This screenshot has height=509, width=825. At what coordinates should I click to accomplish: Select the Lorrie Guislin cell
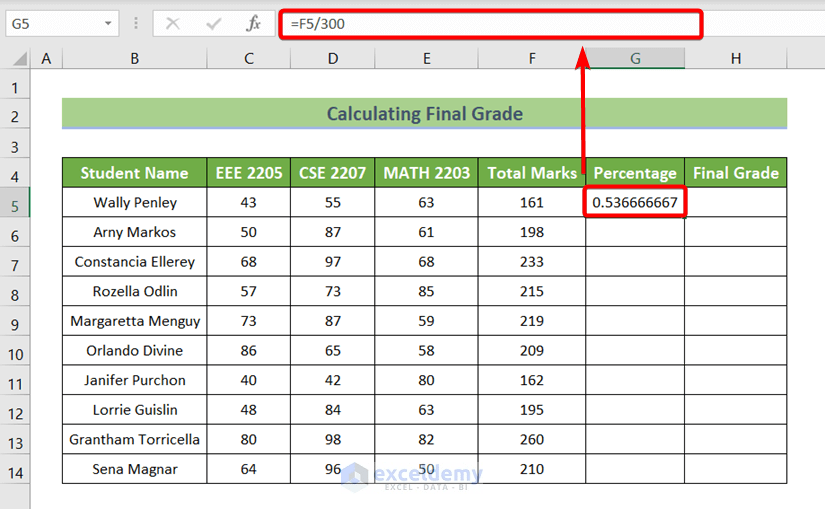coord(135,410)
